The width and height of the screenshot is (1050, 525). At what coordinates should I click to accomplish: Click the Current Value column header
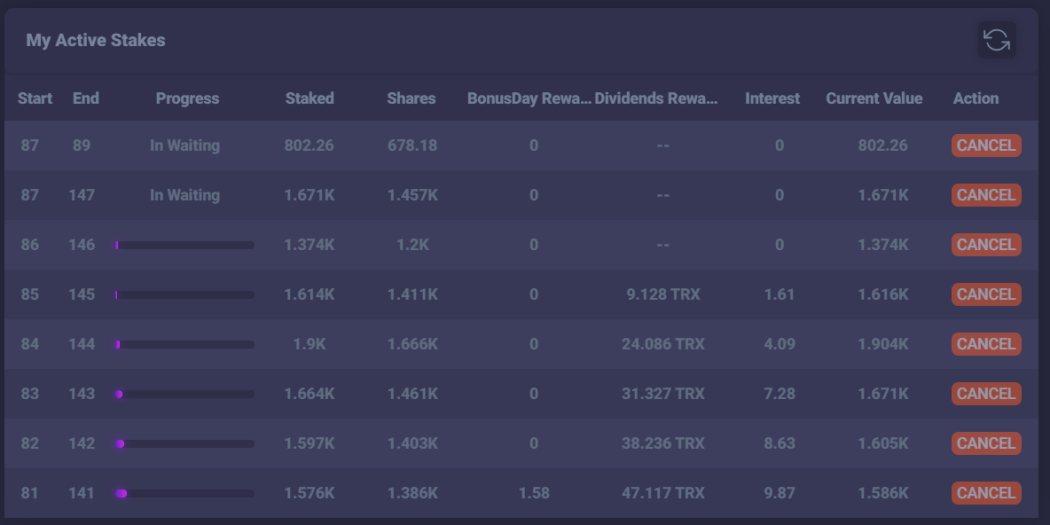point(874,98)
